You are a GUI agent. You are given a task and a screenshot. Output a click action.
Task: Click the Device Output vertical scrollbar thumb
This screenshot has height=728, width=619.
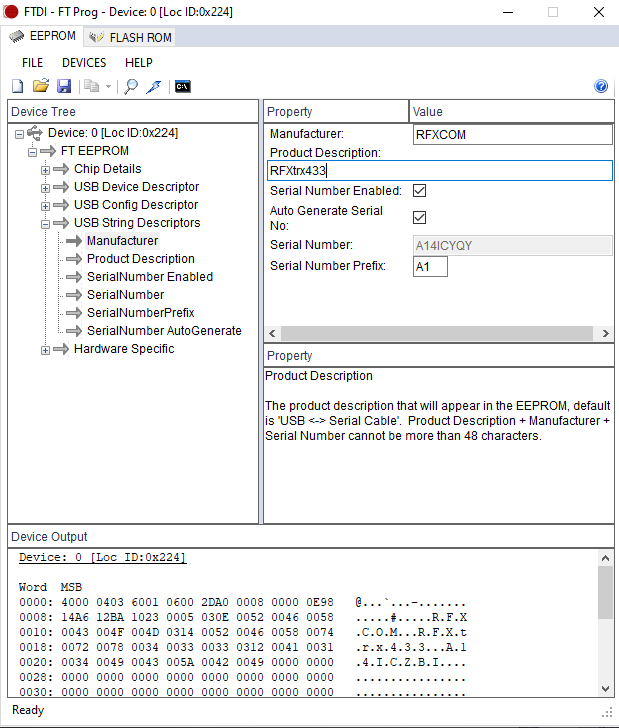[x=605, y=592]
